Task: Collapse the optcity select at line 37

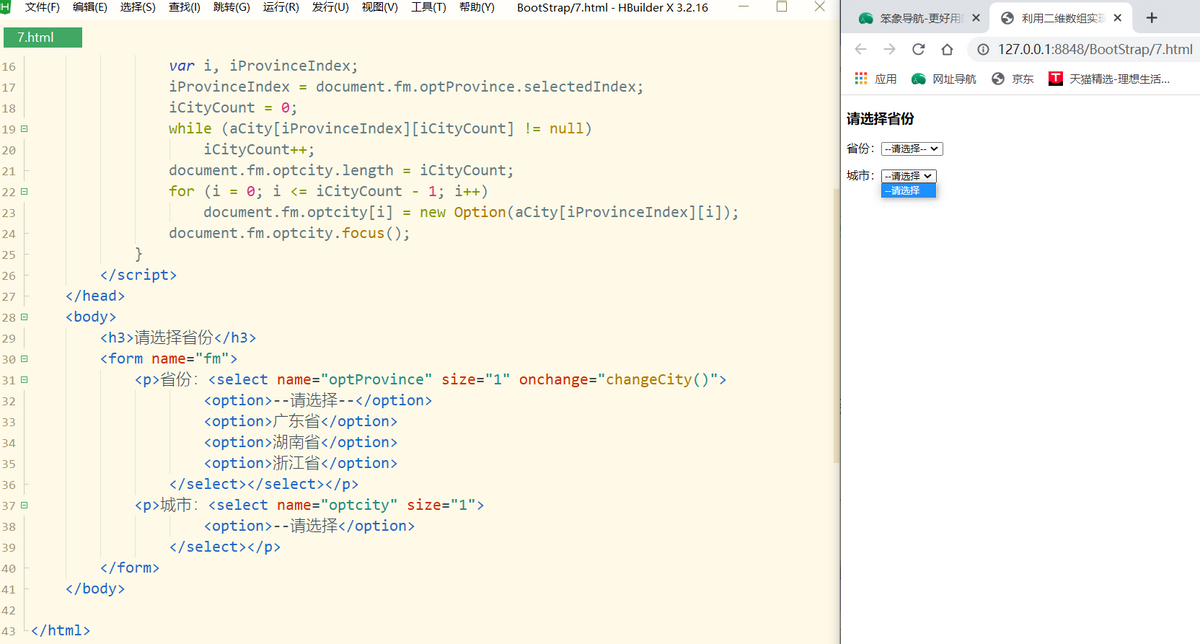Action: [x=24, y=505]
